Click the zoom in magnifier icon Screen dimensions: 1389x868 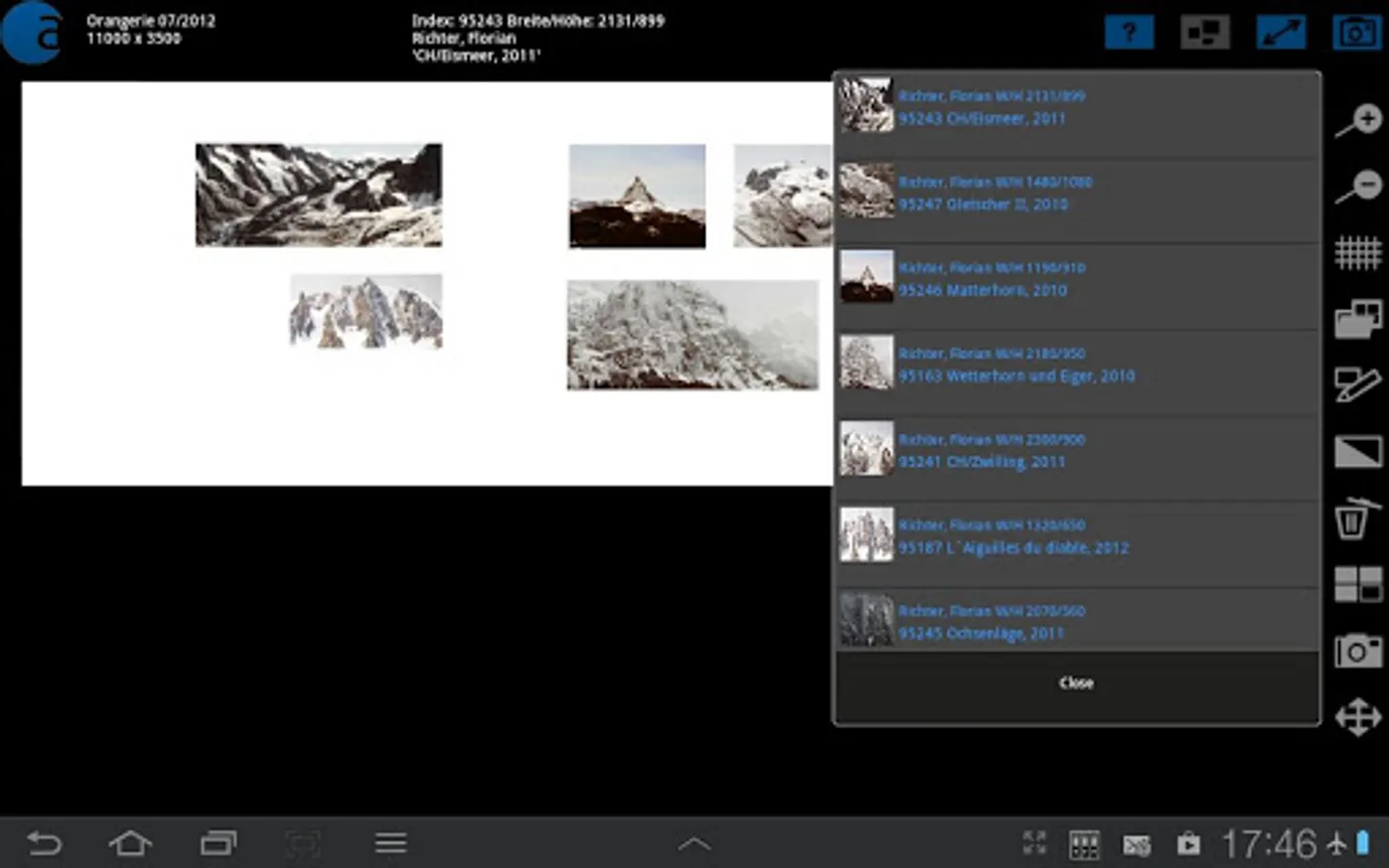(1359, 121)
